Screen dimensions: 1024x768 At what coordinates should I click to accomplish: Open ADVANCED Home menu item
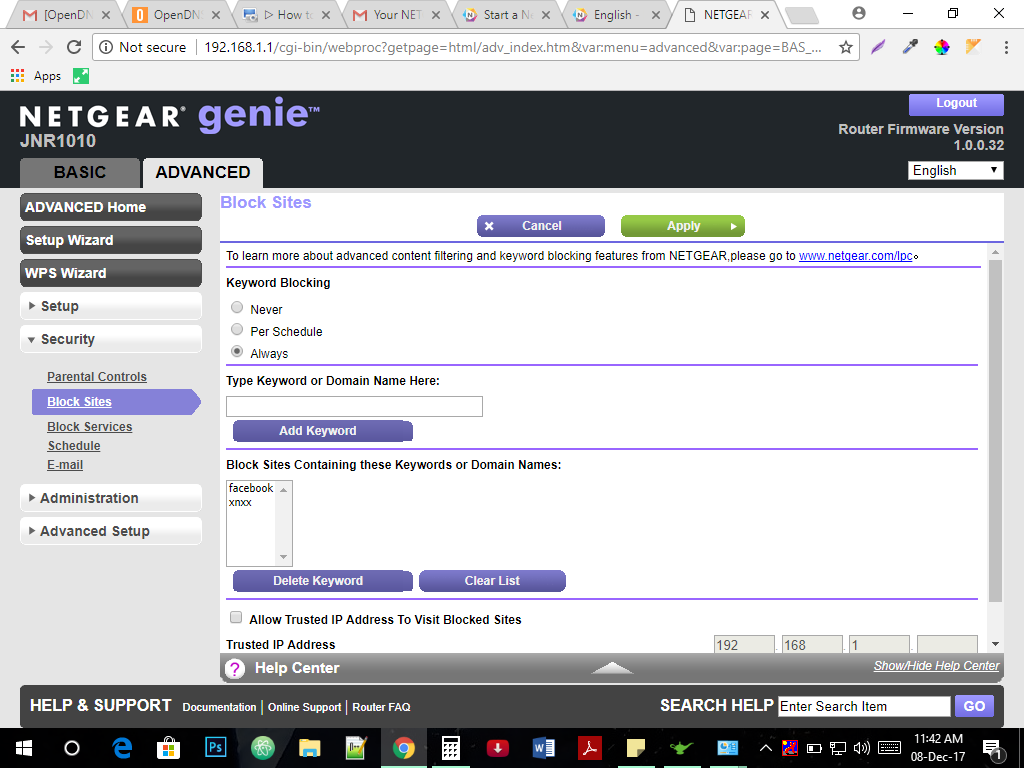tap(111, 207)
